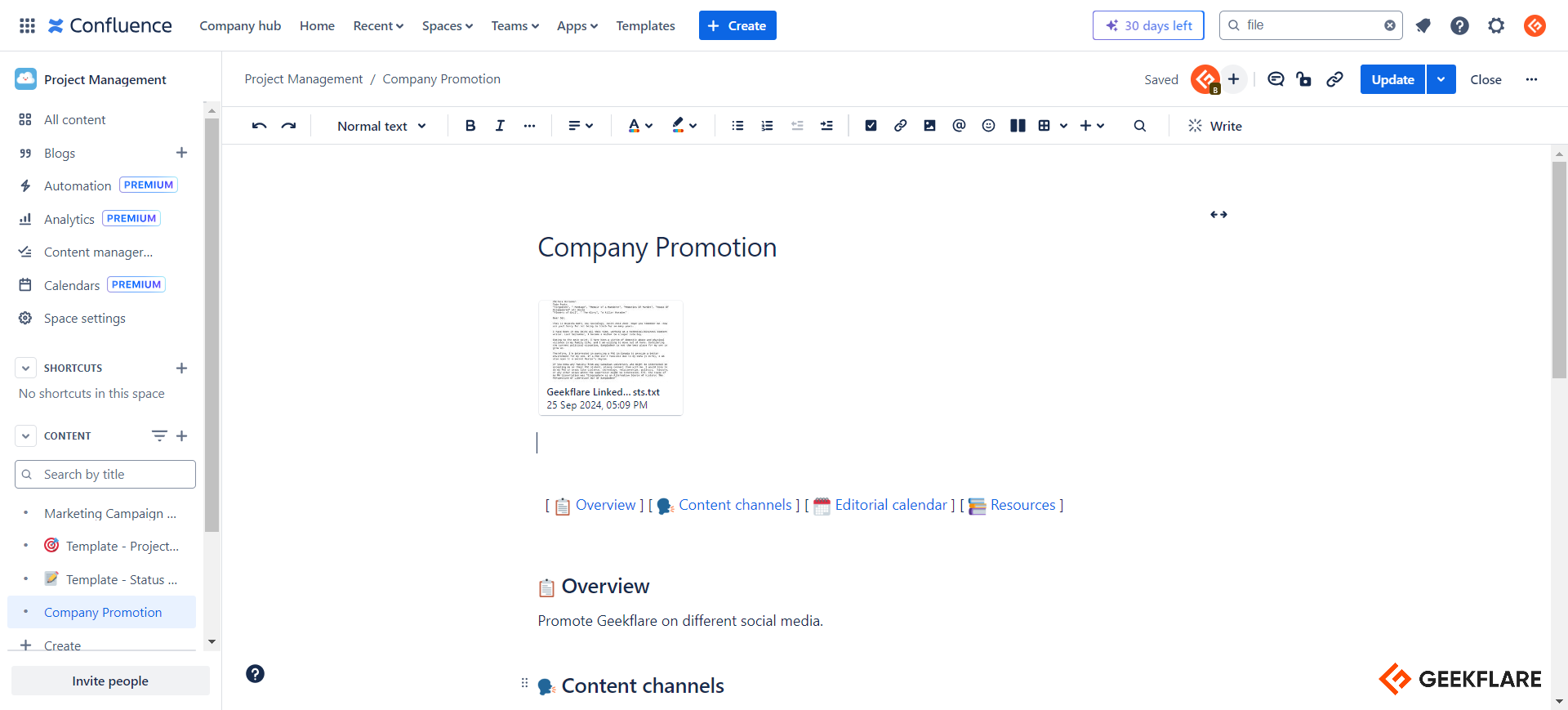
Task: Go to Company hub
Action: click(x=240, y=25)
